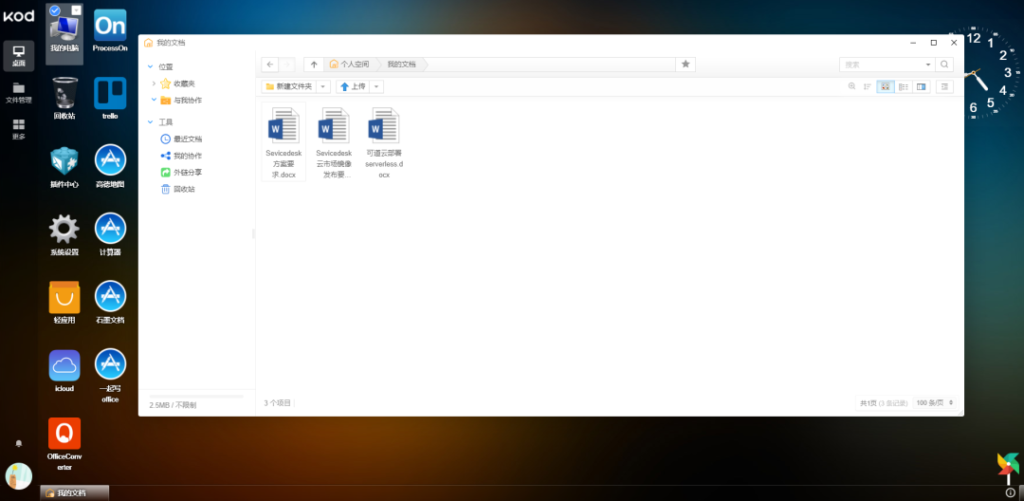Screen dimensions: 1024x501
Task: Select 可道云部署serverless.docx file
Action: pyautogui.click(x=384, y=142)
